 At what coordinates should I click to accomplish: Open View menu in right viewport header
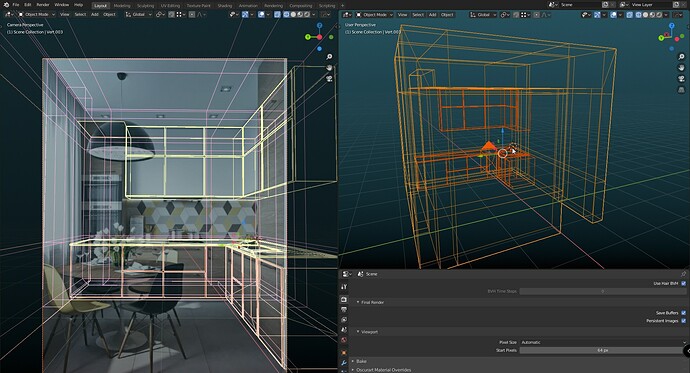402,15
